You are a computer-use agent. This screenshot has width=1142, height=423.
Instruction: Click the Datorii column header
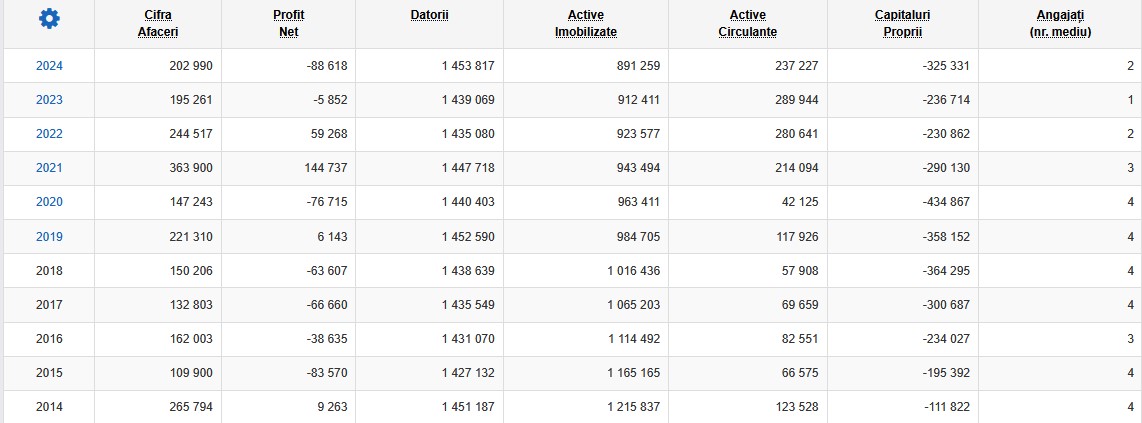tap(430, 15)
